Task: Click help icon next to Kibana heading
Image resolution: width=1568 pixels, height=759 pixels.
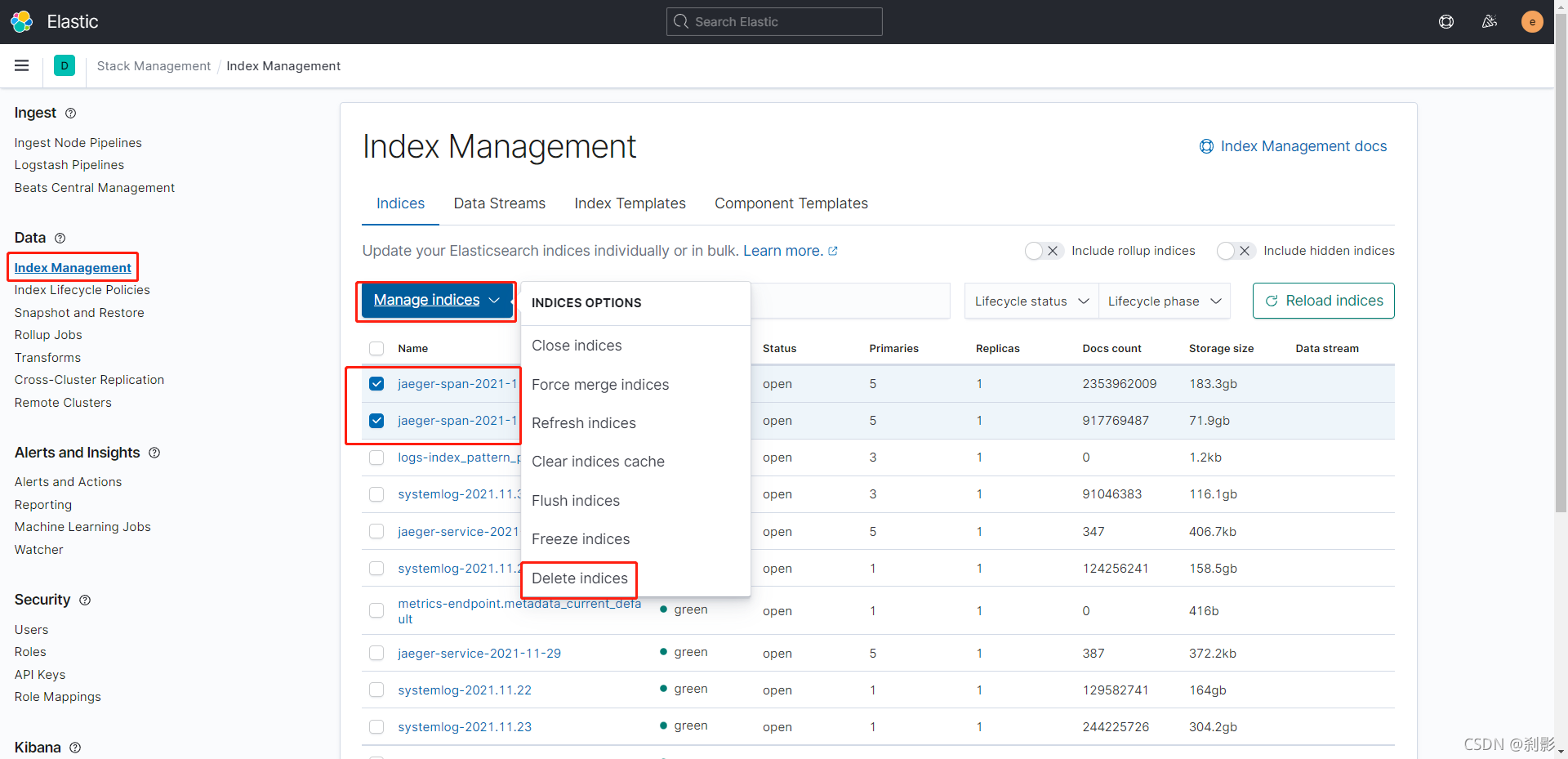Action: coord(75,748)
